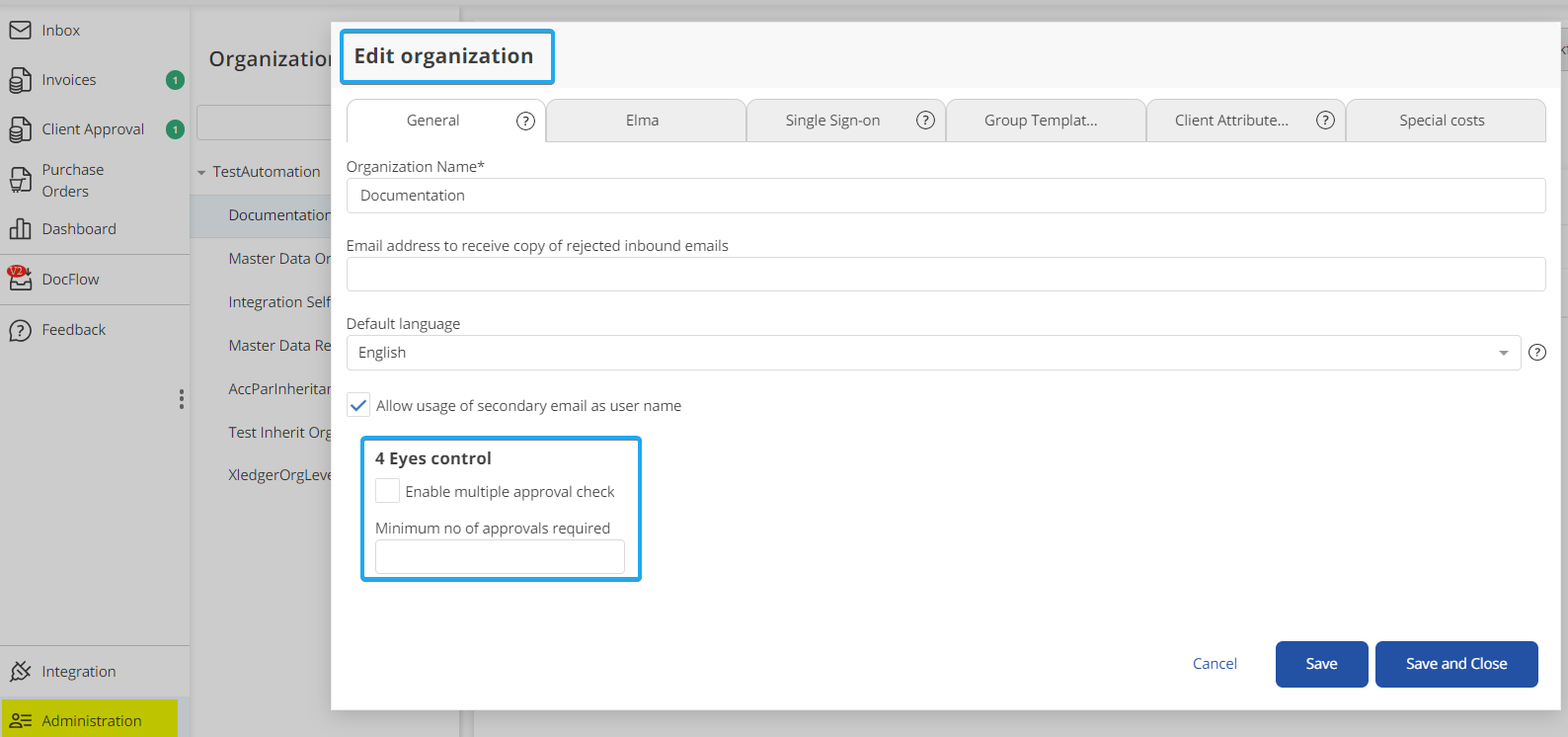Uncheck Allow usage of secondary email
Viewport: 1568px width, 737px height.
358,405
